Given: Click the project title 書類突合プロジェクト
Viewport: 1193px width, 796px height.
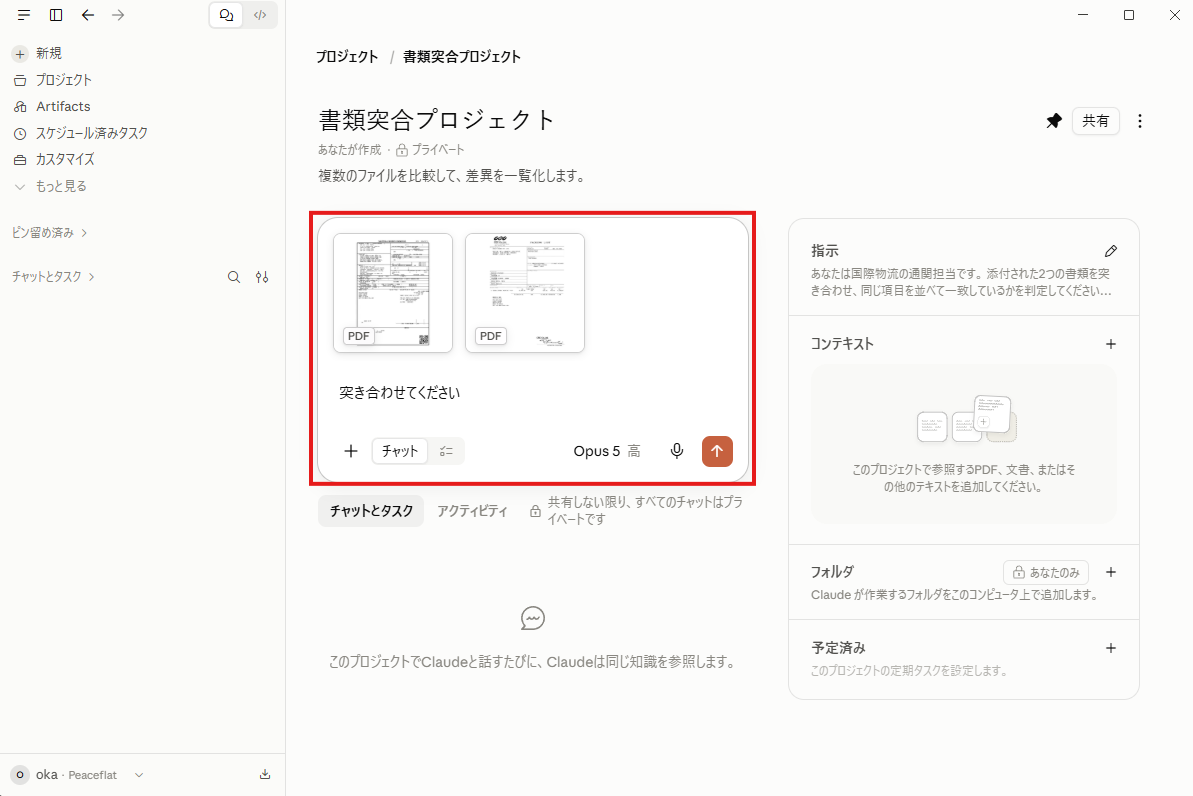Looking at the screenshot, I should point(437,120).
